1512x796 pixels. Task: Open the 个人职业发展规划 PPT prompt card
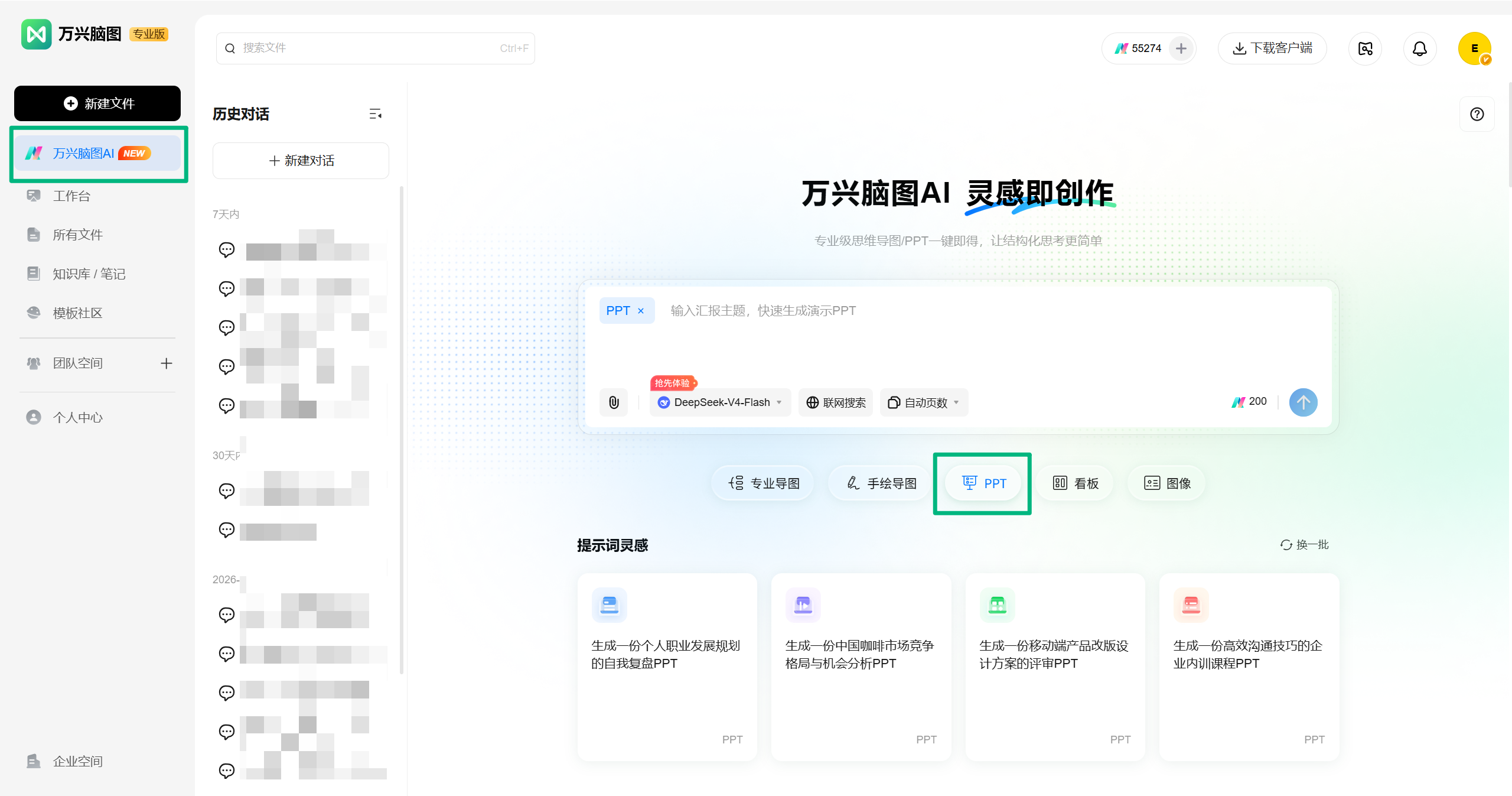(667, 667)
